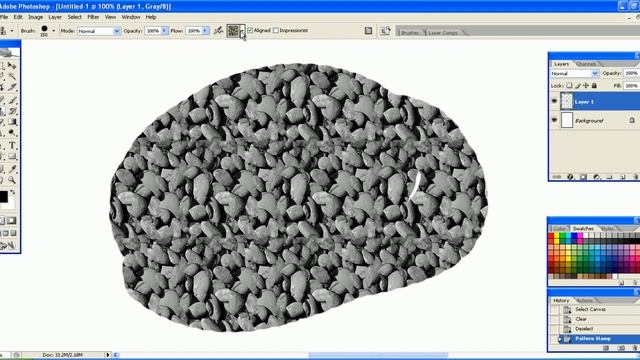This screenshot has width=640, height=360.
Task: Select the Rectangle shape tool
Action: coord(12,157)
